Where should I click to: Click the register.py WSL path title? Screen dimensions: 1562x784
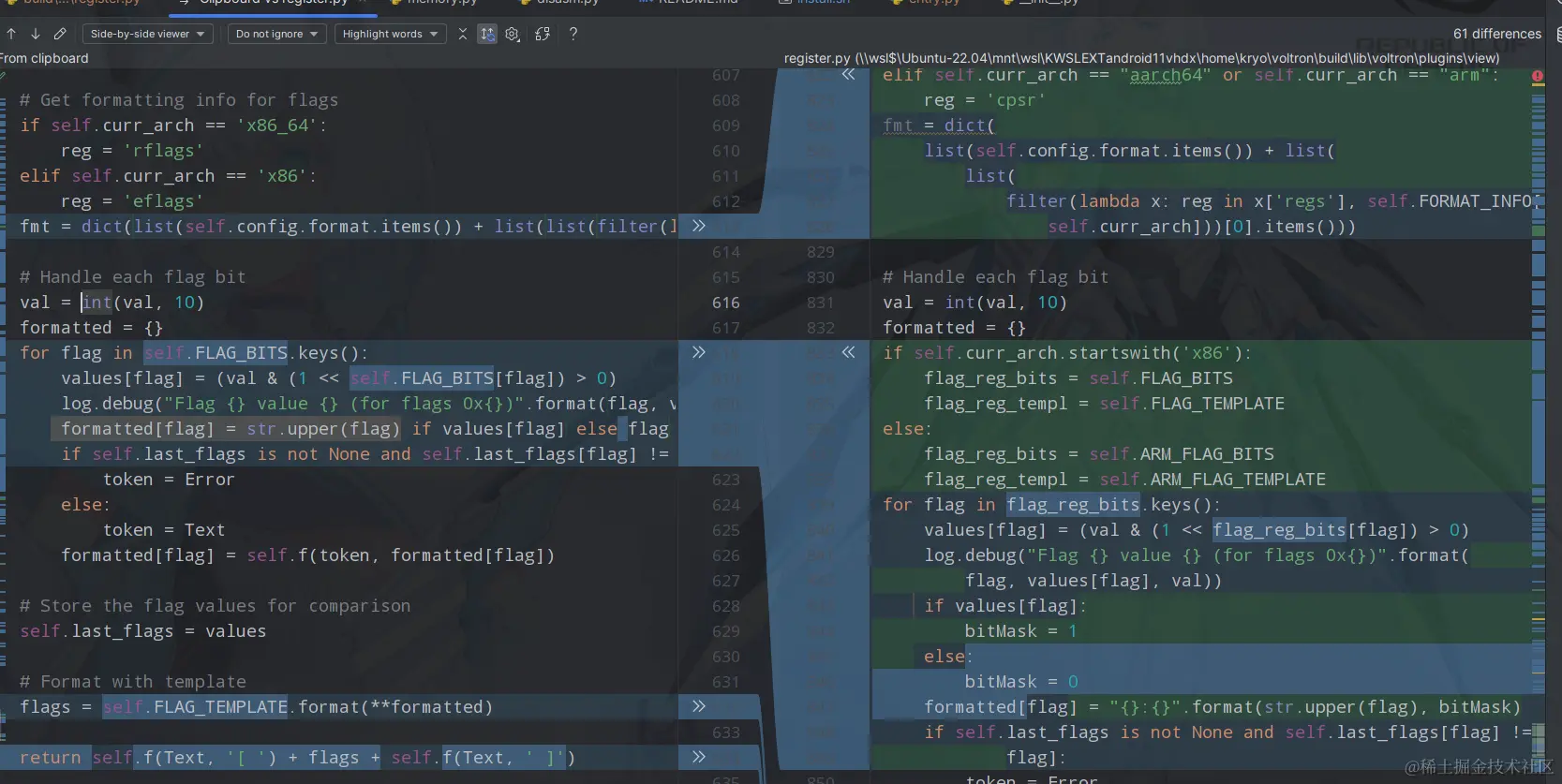click(x=1141, y=58)
